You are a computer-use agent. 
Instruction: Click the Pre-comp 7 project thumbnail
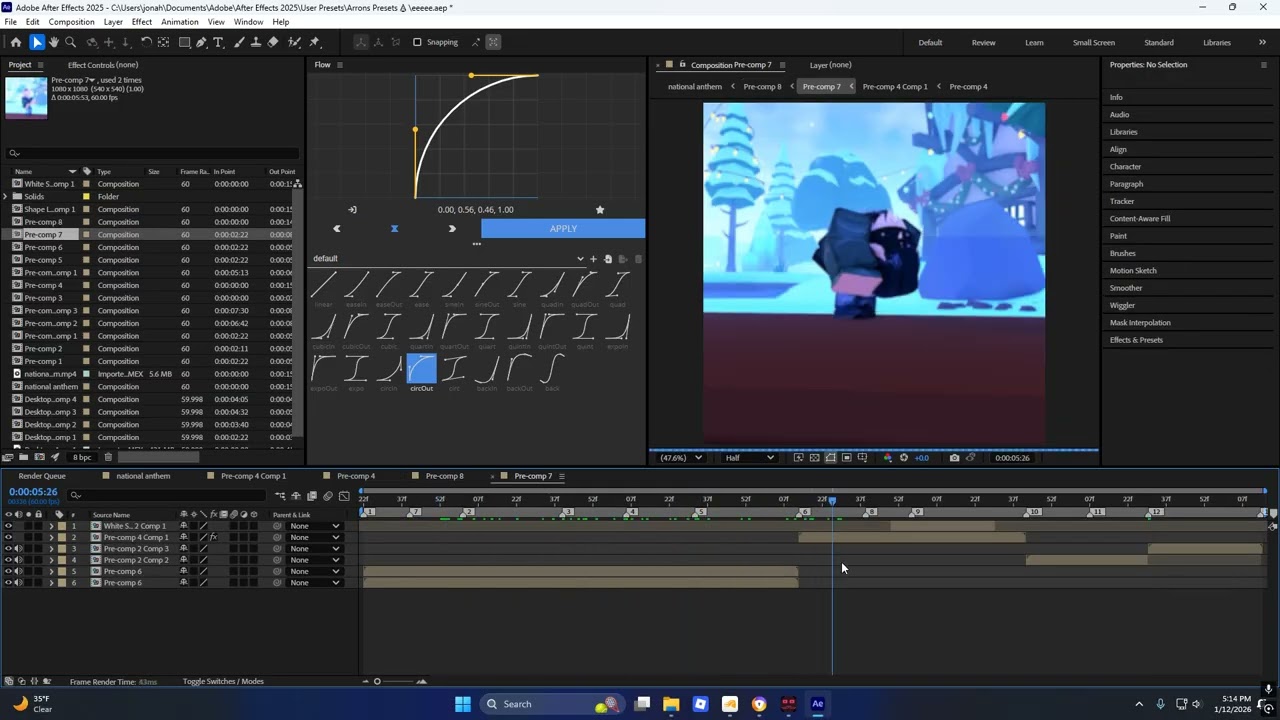tap(26, 97)
